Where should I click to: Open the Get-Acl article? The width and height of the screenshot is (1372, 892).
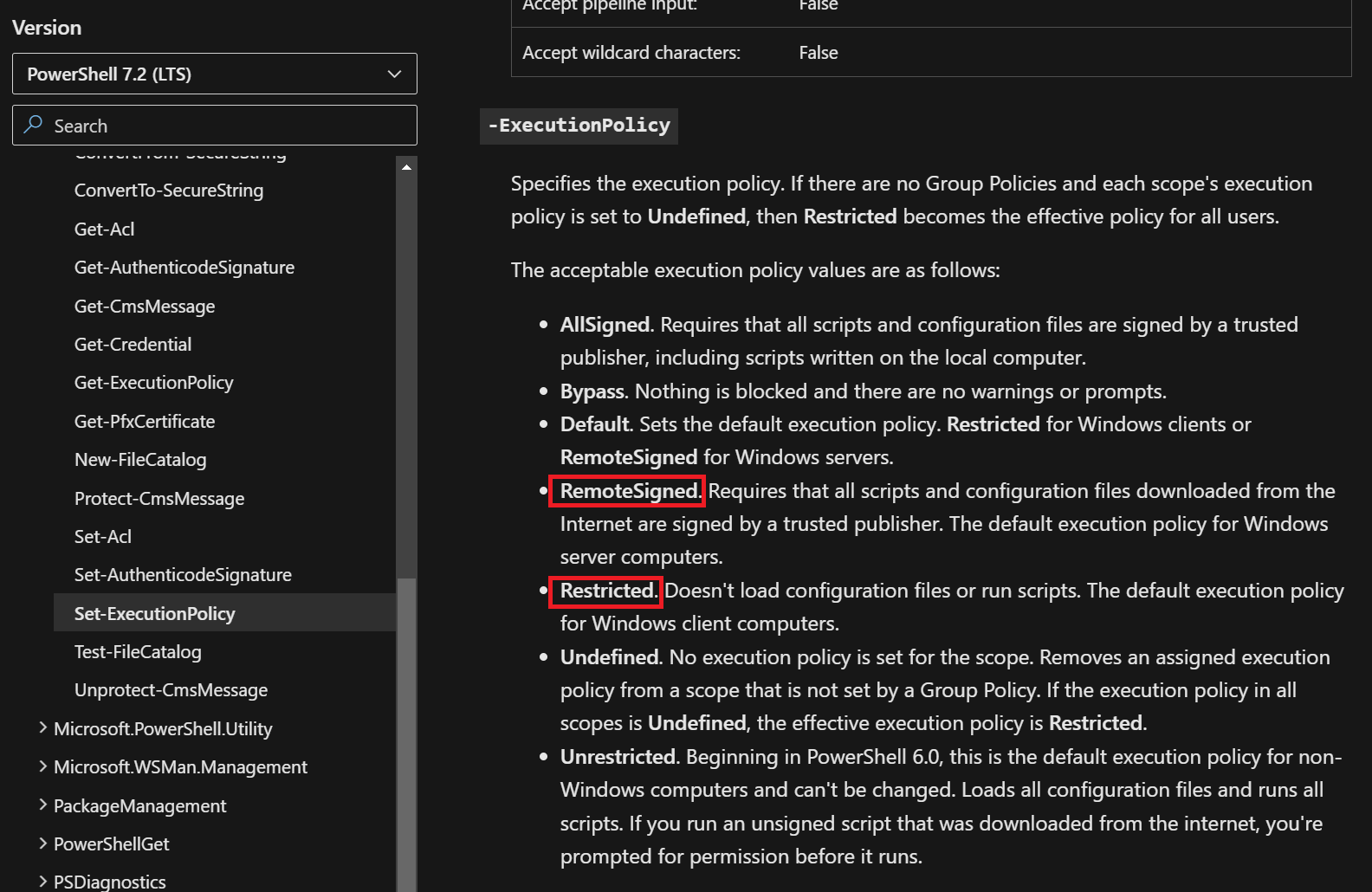pyautogui.click(x=104, y=229)
